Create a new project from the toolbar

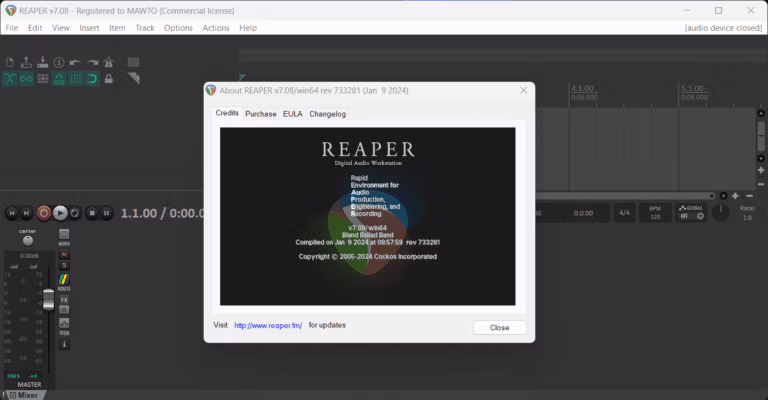[x=10, y=62]
